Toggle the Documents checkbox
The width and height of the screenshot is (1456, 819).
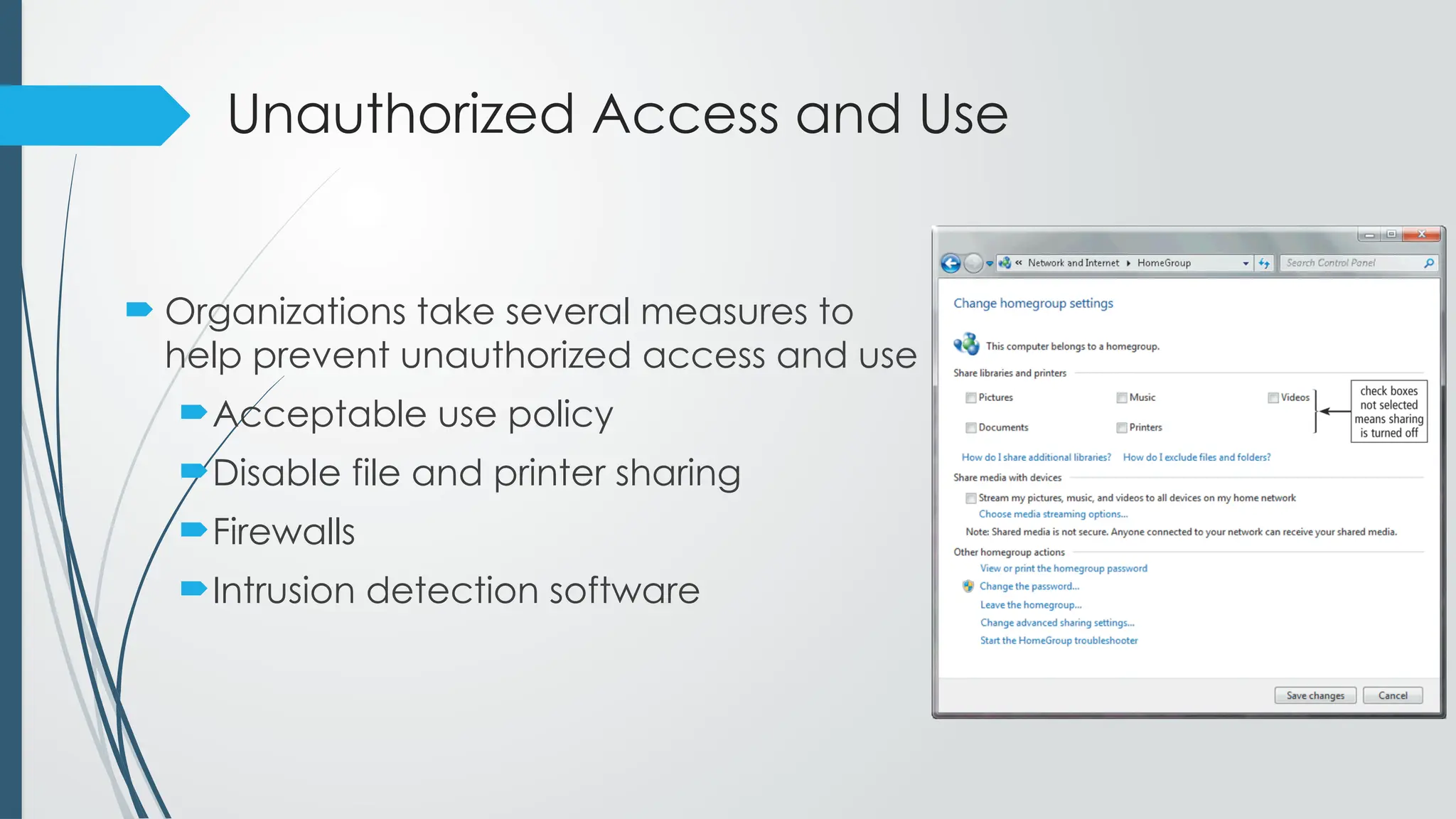970,428
